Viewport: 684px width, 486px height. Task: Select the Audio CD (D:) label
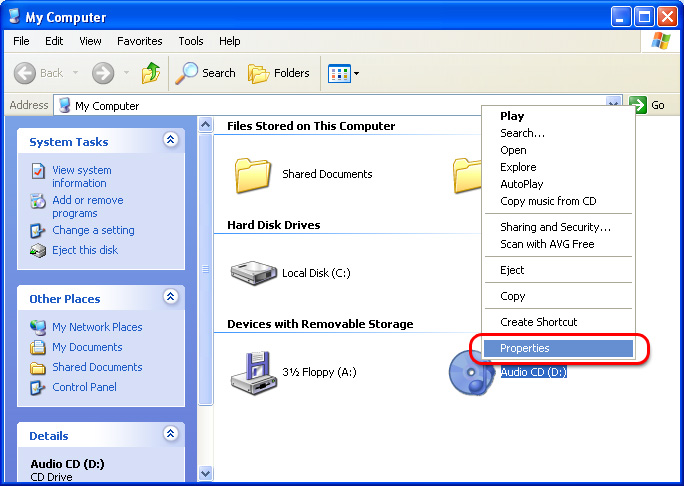534,372
